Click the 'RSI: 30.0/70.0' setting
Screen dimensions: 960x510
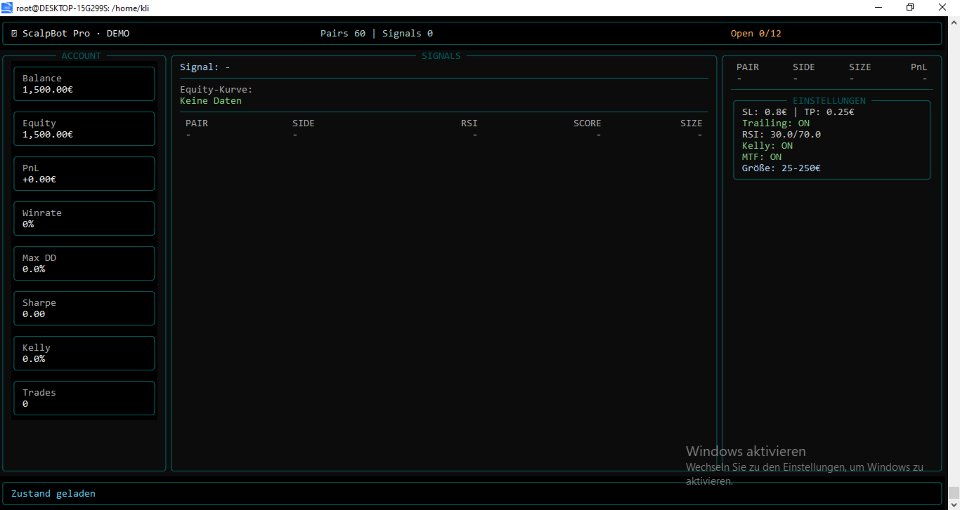point(781,135)
